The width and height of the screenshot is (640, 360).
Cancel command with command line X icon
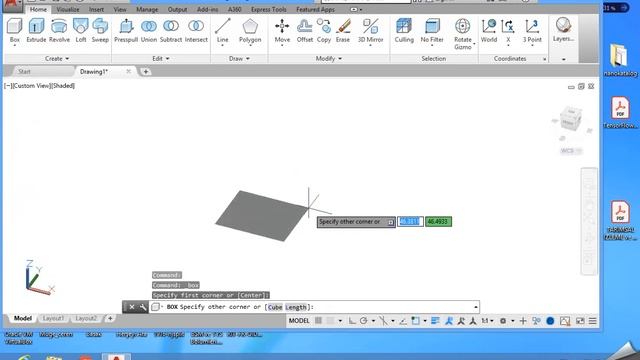[131, 307]
